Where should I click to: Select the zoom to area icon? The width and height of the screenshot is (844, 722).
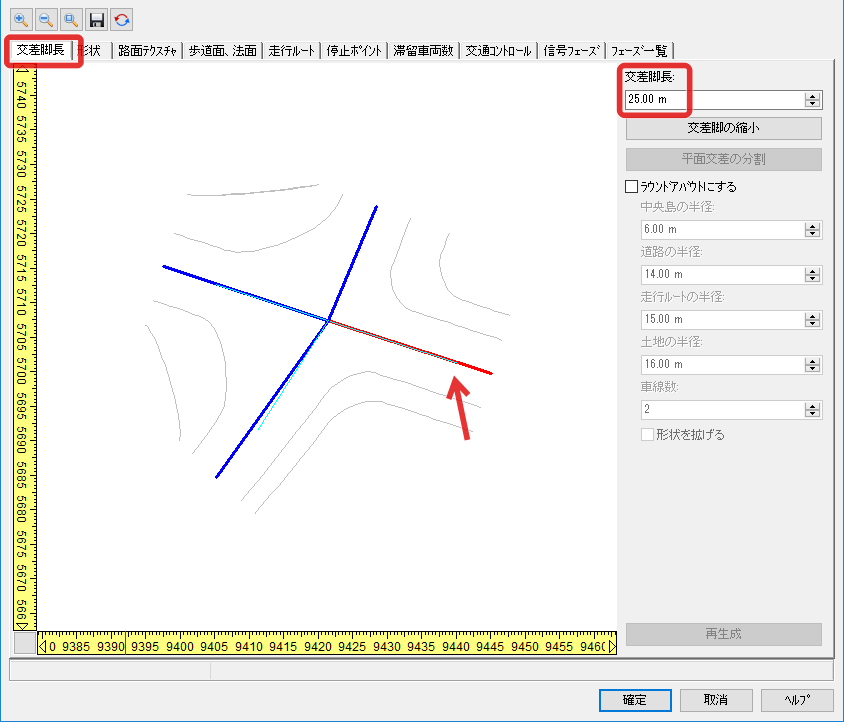pyautogui.click(x=71, y=20)
